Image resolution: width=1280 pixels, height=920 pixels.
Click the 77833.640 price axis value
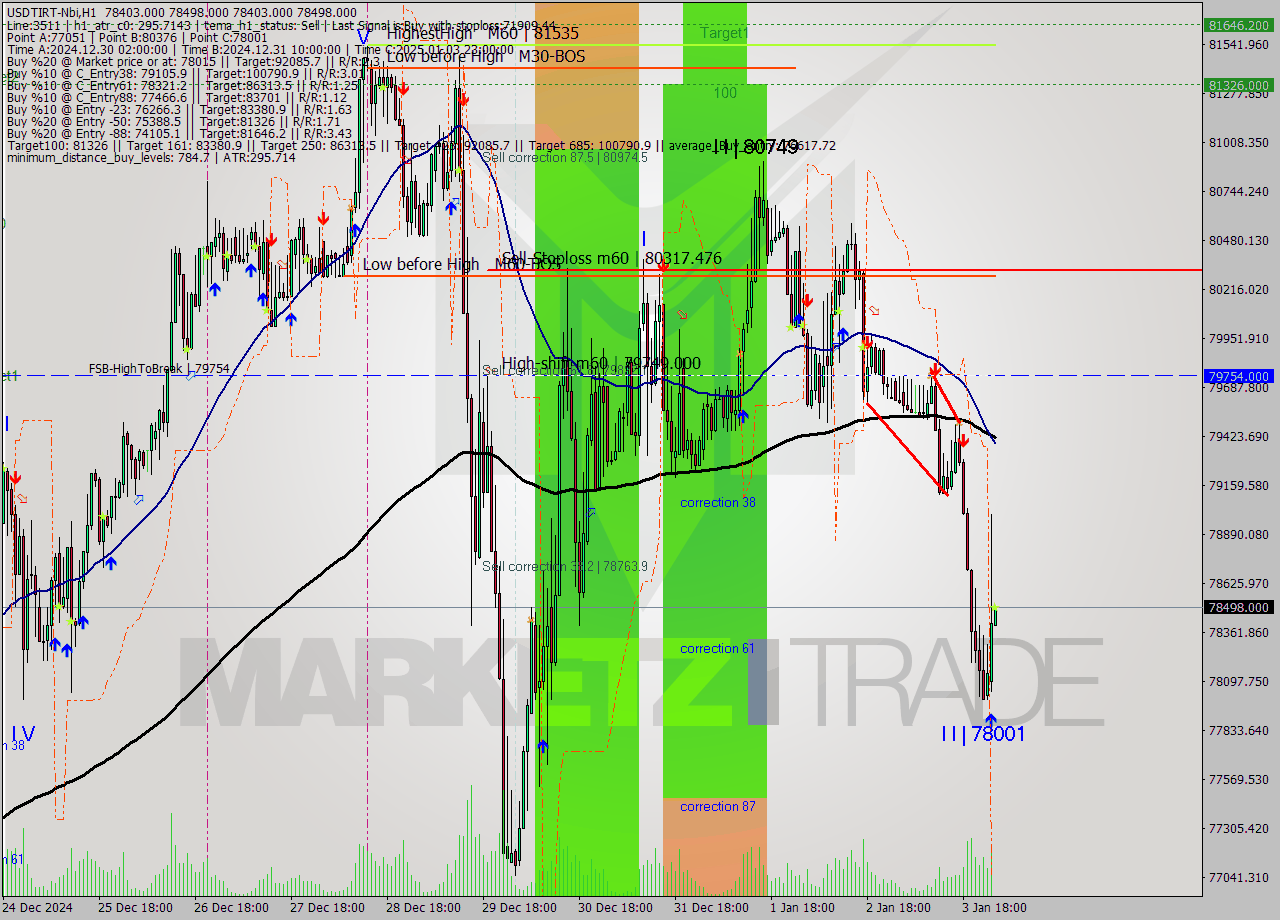point(1239,730)
